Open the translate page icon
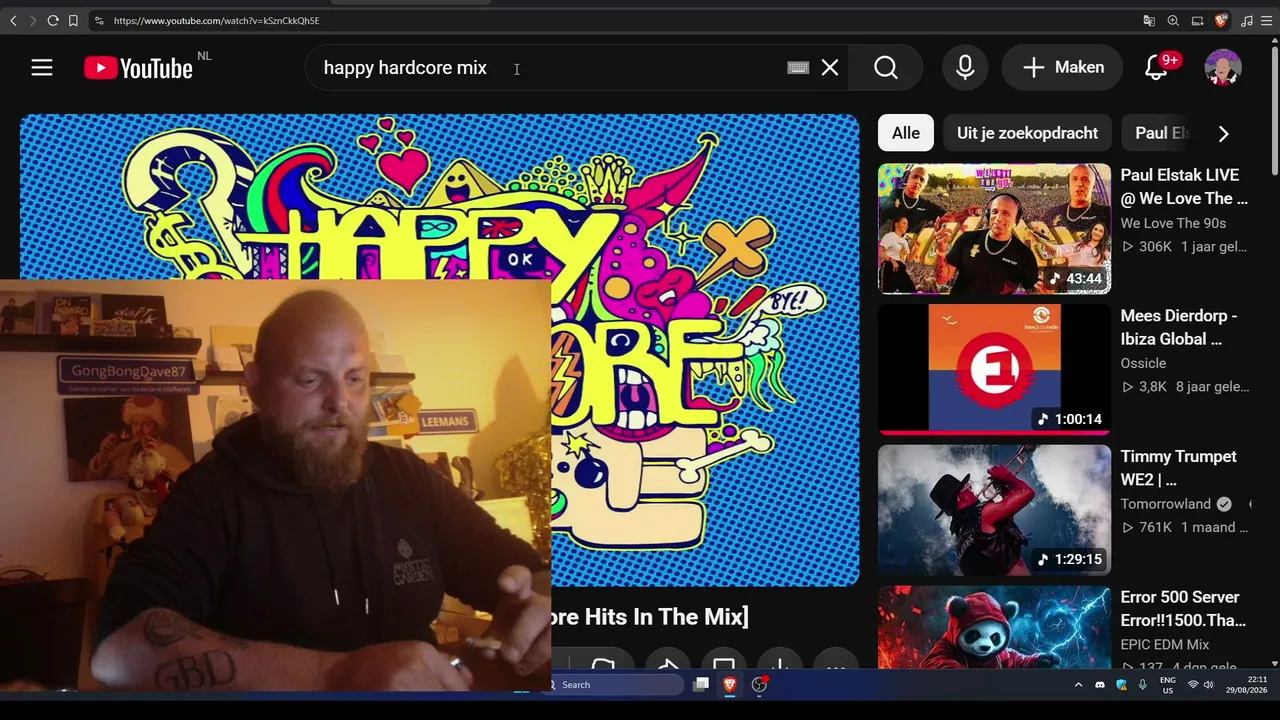The width and height of the screenshot is (1280, 720). coord(1149,20)
